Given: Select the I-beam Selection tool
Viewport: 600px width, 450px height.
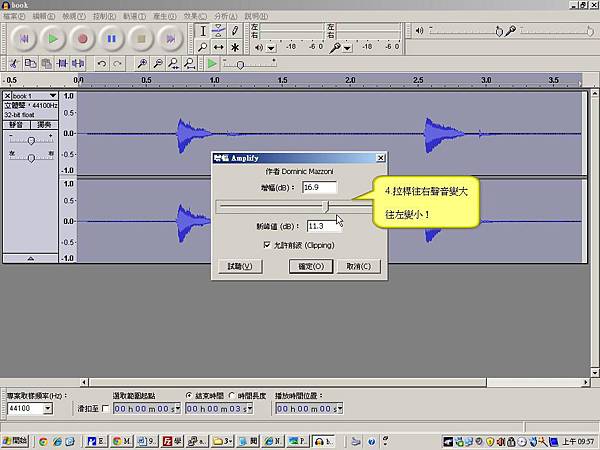Looking at the screenshot, I should (203, 31).
